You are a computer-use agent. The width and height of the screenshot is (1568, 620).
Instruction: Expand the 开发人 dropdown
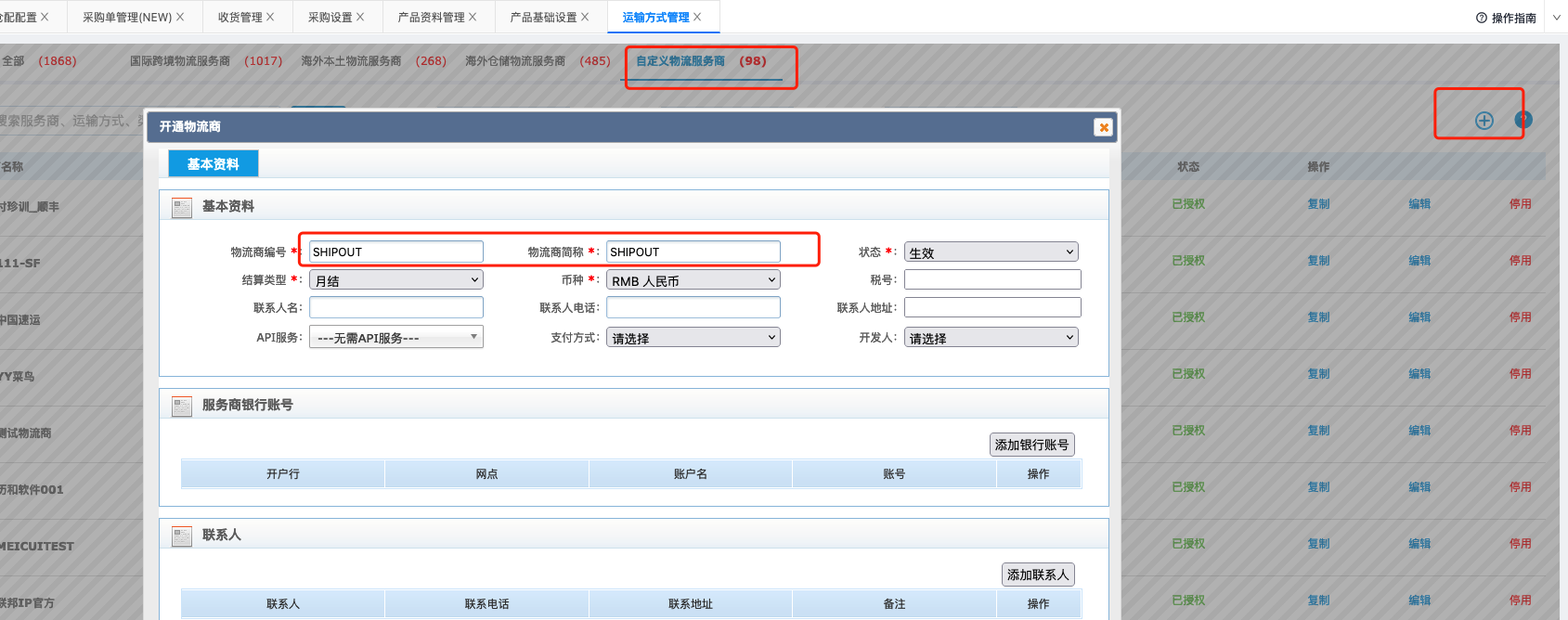point(991,338)
